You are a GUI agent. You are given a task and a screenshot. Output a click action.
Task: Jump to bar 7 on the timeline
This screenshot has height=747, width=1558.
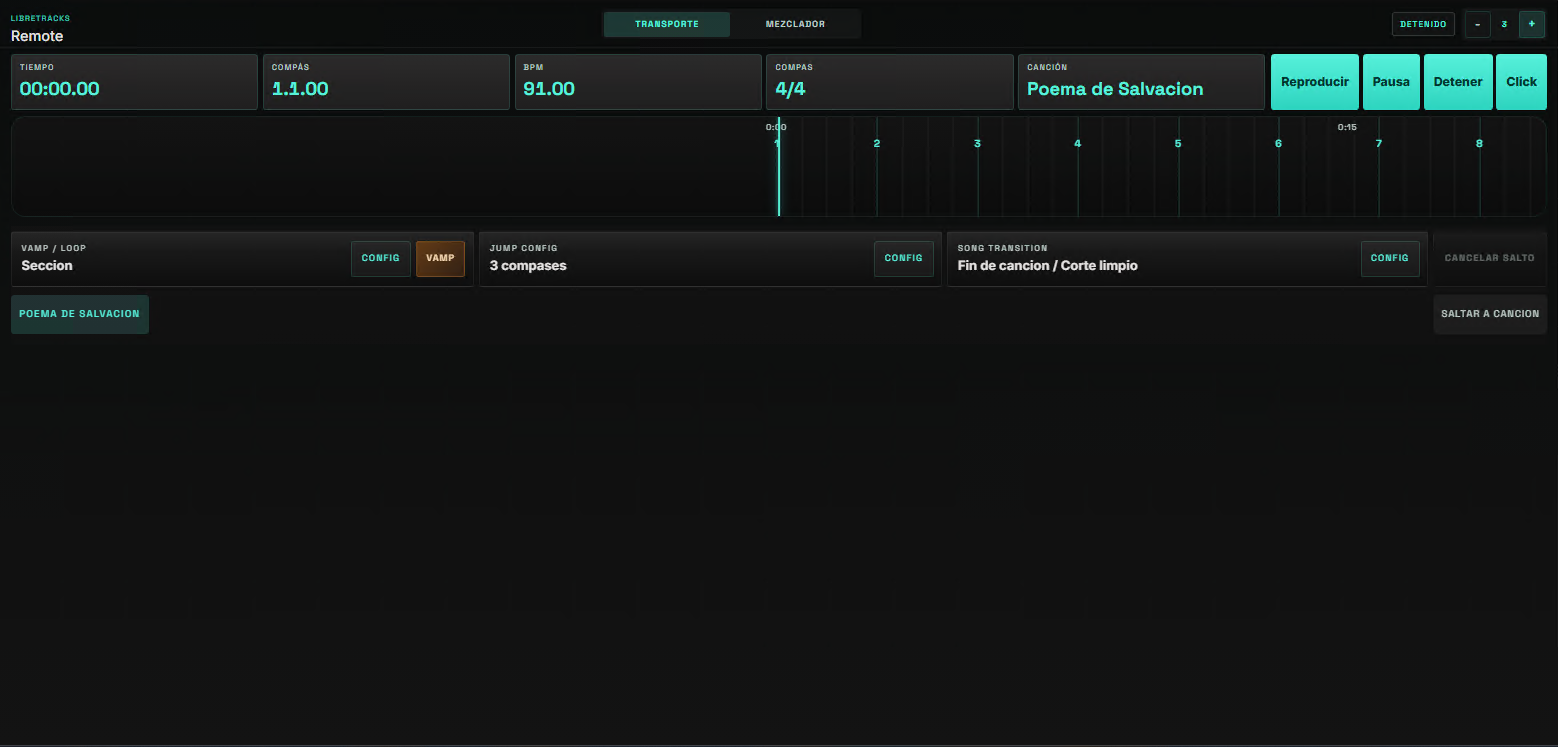coord(1379,144)
